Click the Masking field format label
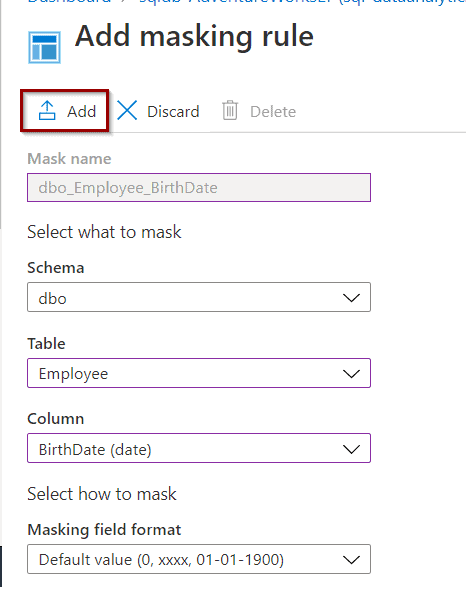Image resolution: width=466 pixels, height=592 pixels. click(x=104, y=530)
